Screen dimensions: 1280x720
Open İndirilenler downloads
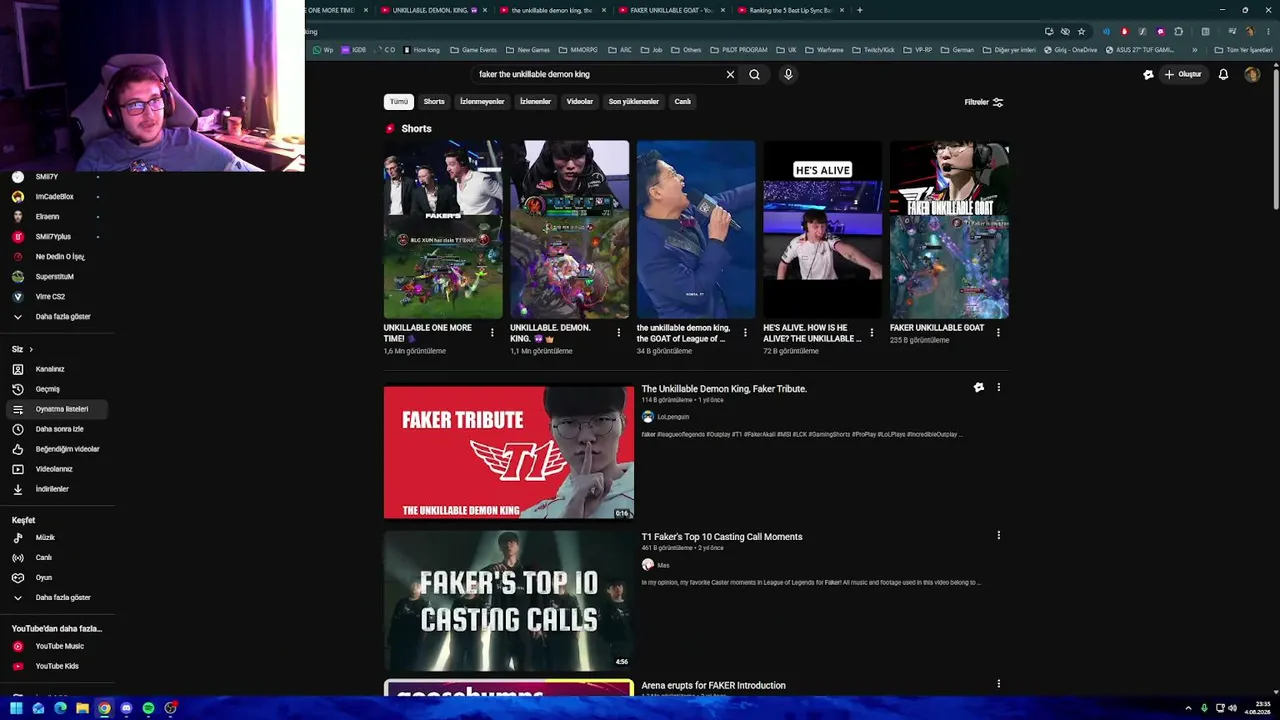coord(57,489)
